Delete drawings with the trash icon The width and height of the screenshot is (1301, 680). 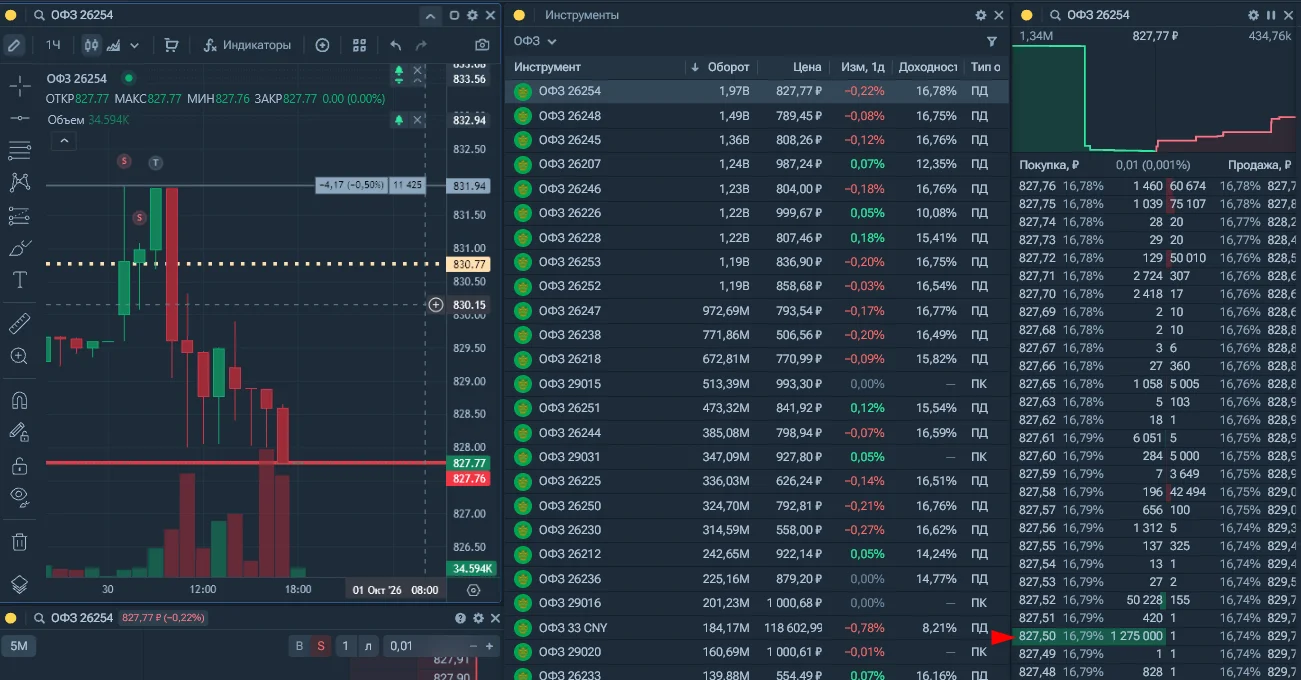click(x=19, y=541)
